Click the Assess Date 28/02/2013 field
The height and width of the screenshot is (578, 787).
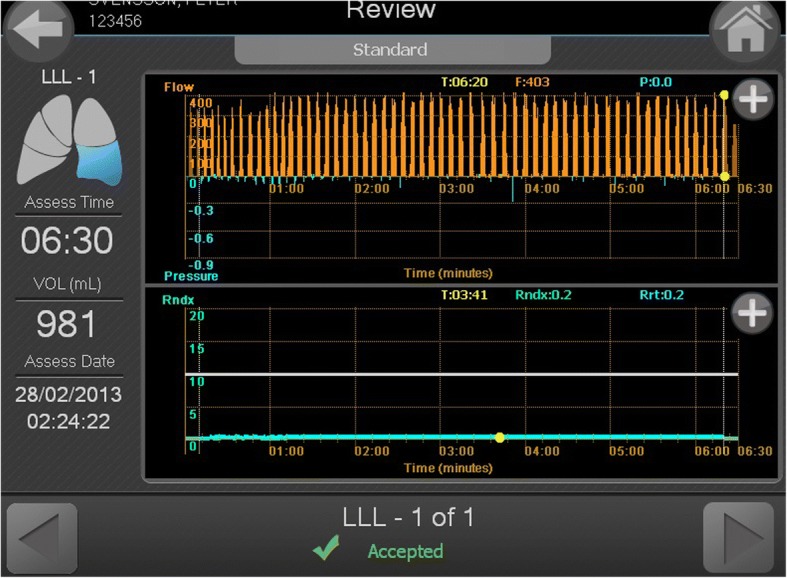click(x=69, y=394)
